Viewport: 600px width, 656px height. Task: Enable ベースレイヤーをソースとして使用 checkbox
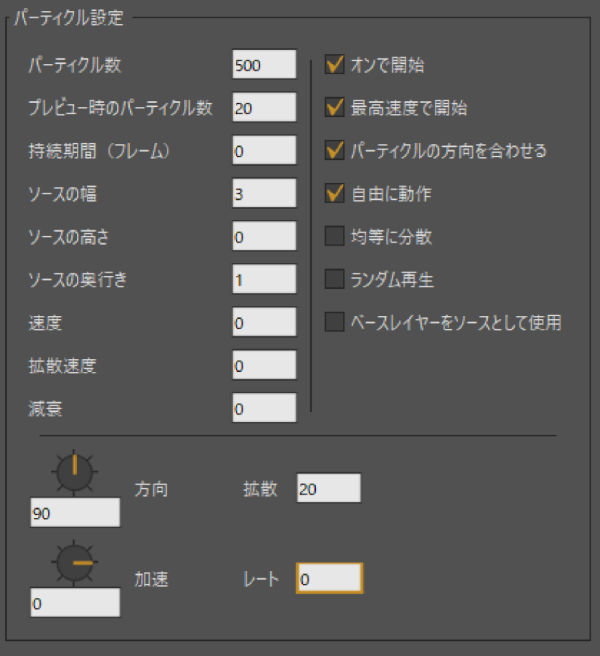tap(335, 323)
